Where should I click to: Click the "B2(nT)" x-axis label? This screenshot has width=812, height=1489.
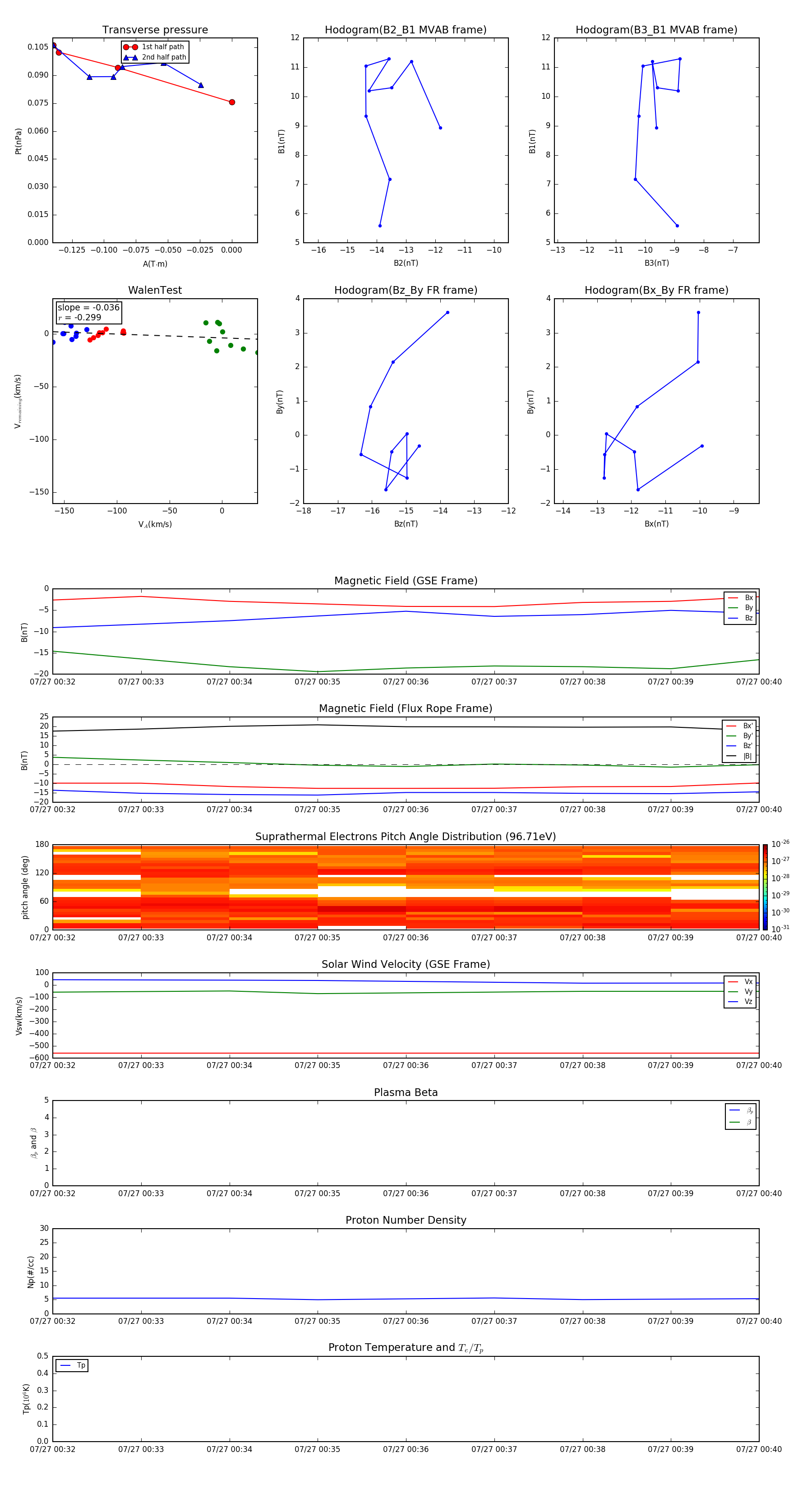[x=406, y=263]
